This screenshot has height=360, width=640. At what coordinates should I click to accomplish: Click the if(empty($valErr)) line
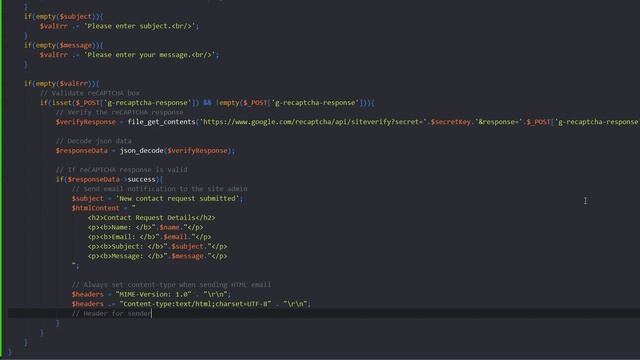[x=62, y=84]
